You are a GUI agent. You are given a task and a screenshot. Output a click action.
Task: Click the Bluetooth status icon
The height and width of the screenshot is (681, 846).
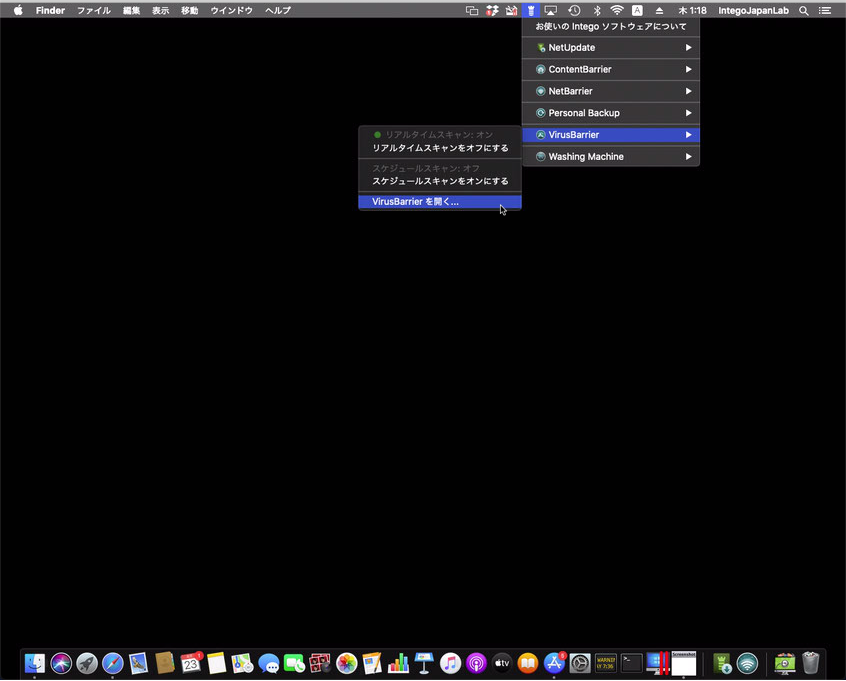597,10
